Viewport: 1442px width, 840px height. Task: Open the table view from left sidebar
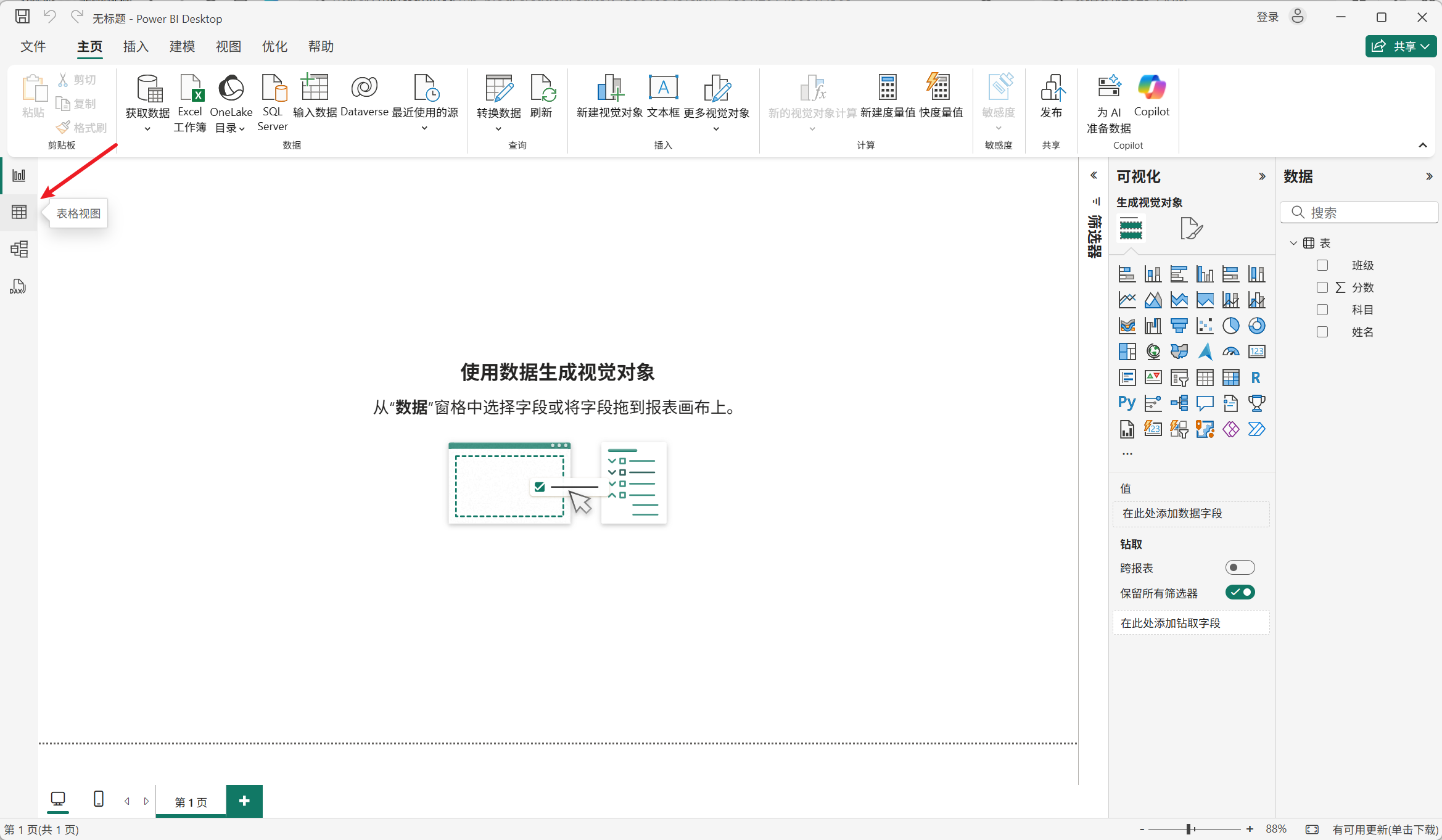[x=19, y=212]
